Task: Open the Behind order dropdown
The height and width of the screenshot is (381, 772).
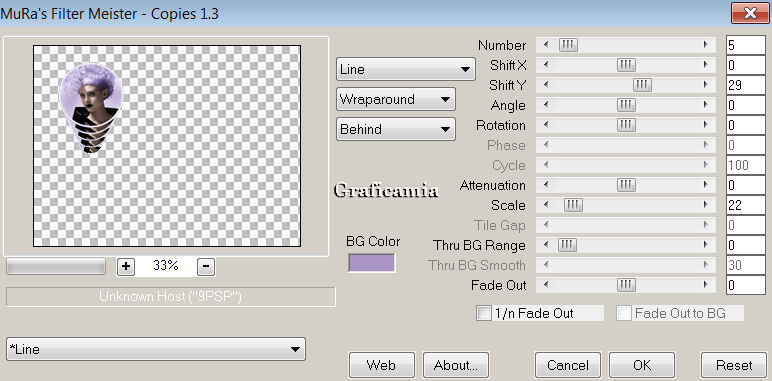Action: 396,129
